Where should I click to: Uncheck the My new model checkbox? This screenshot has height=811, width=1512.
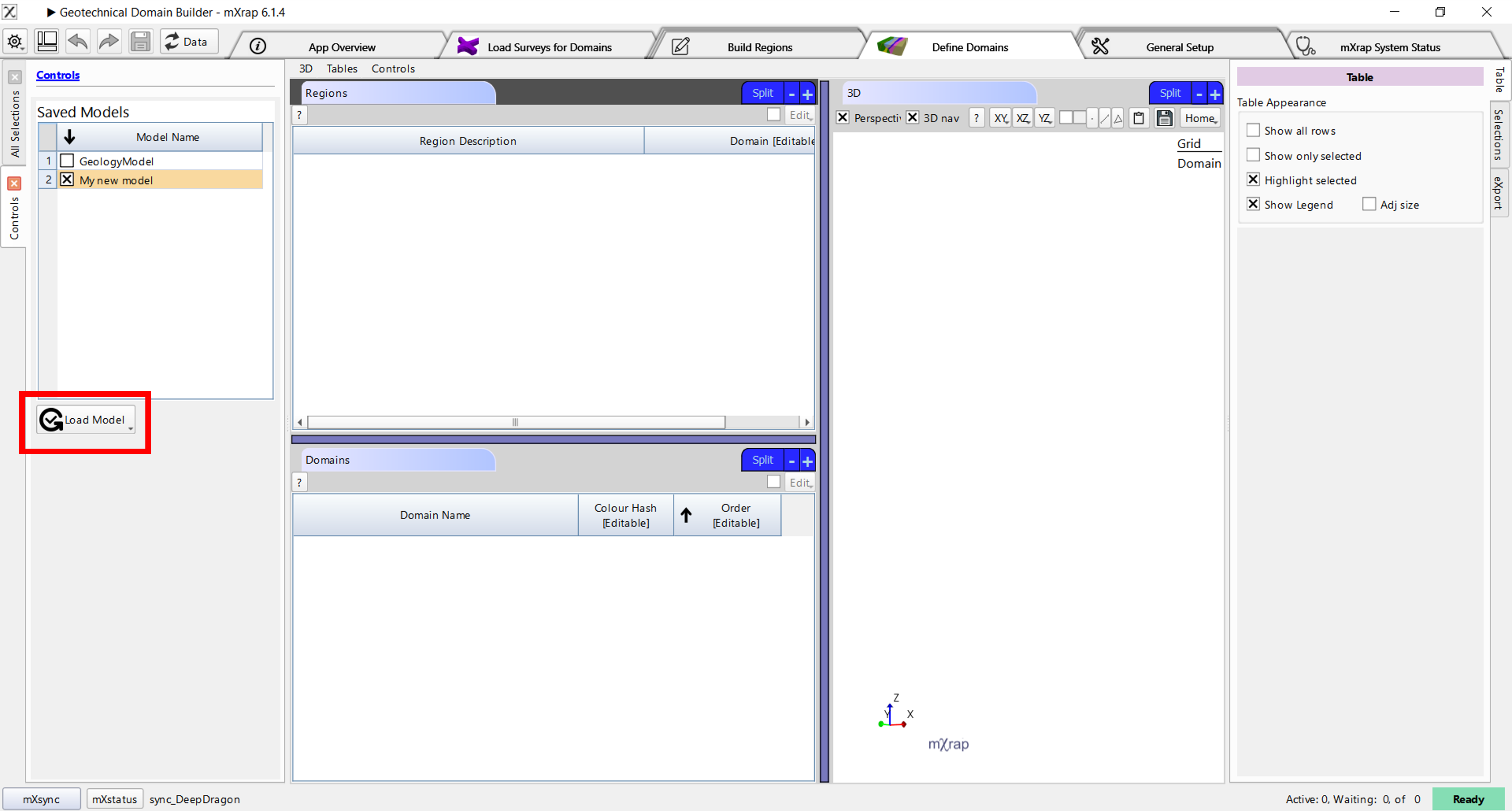[67, 179]
